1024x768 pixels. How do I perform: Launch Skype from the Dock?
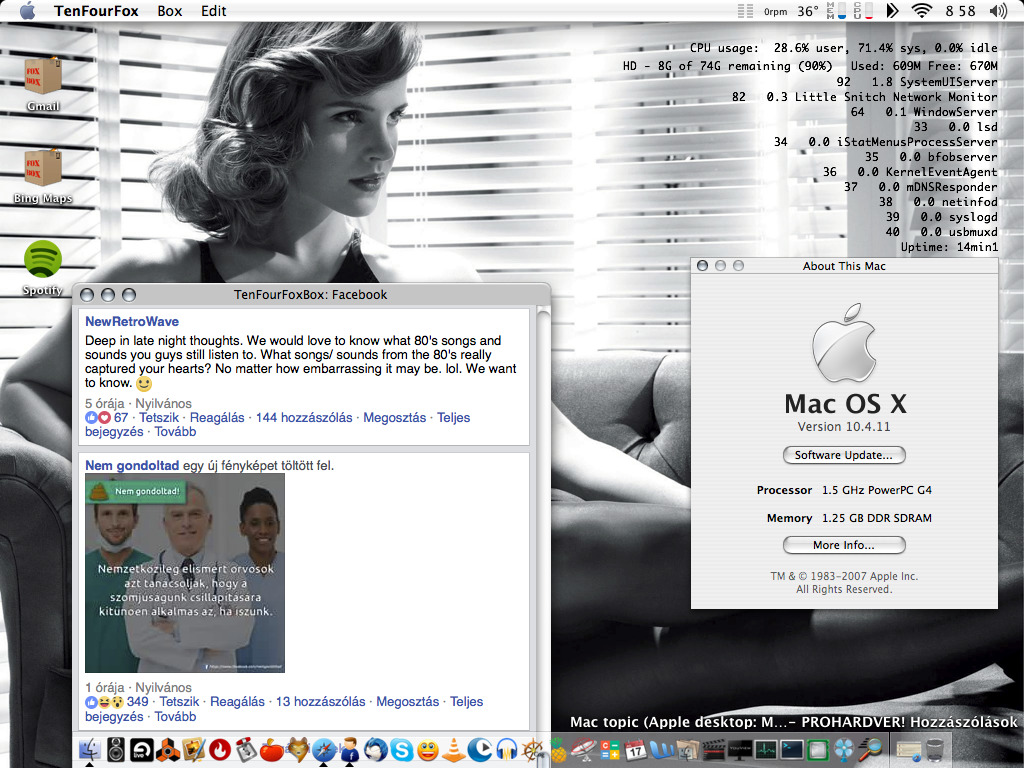[402, 750]
